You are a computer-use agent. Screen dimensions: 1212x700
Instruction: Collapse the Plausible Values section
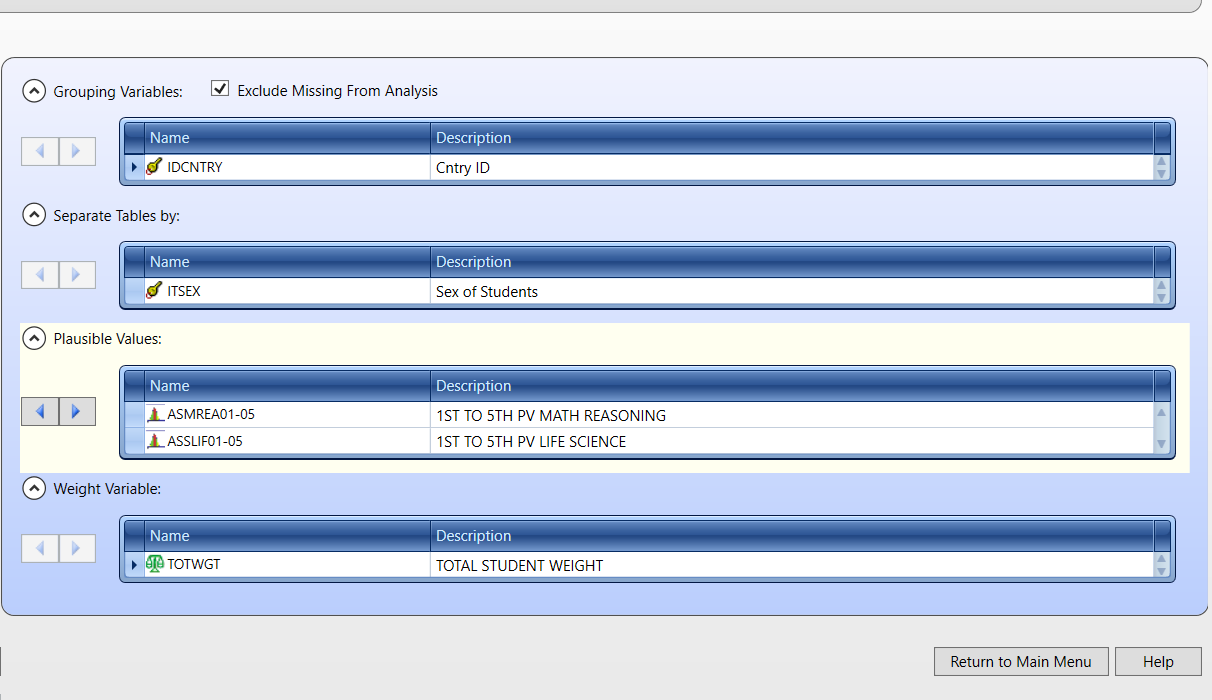(x=34, y=339)
